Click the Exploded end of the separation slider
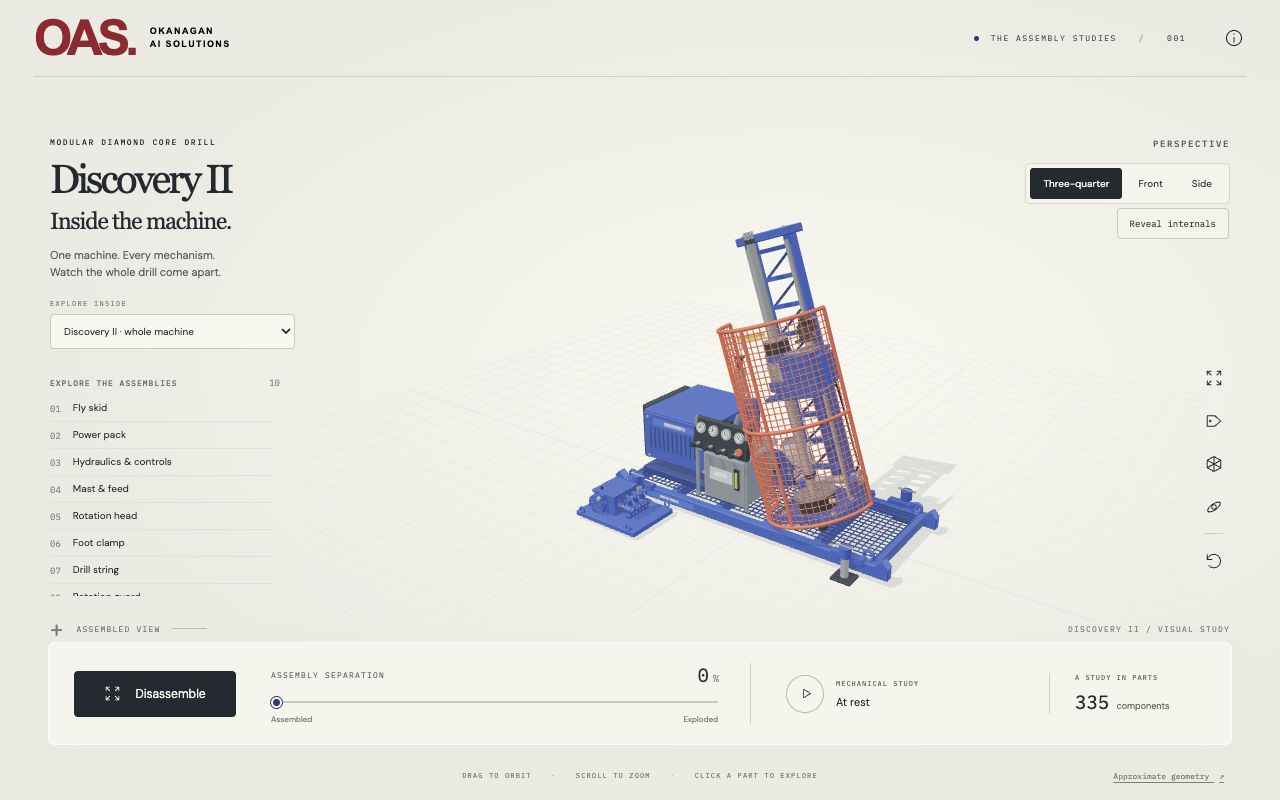Image resolution: width=1280 pixels, height=800 pixels. 700,719
